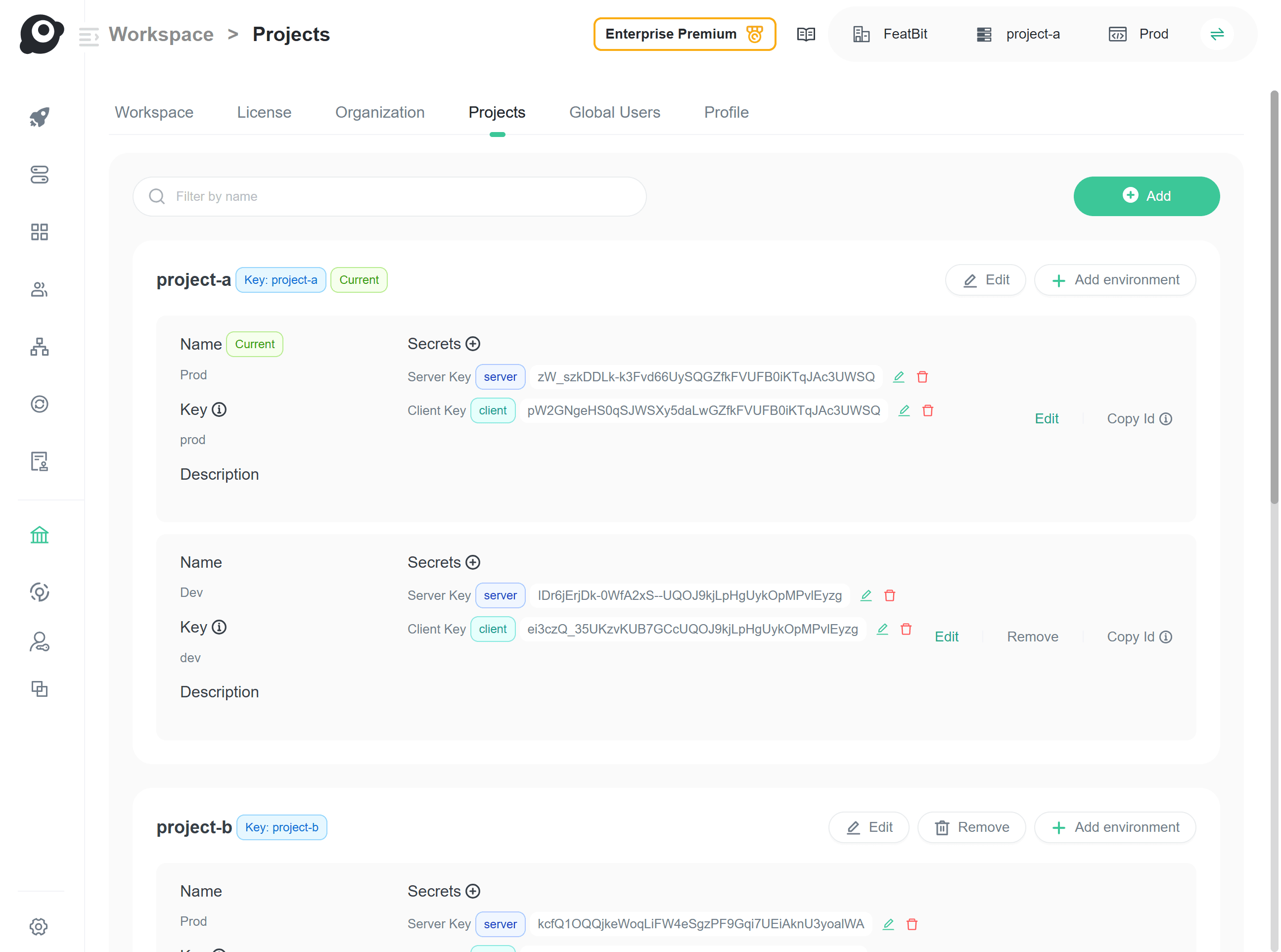Click Remove for project-b

coord(971,827)
